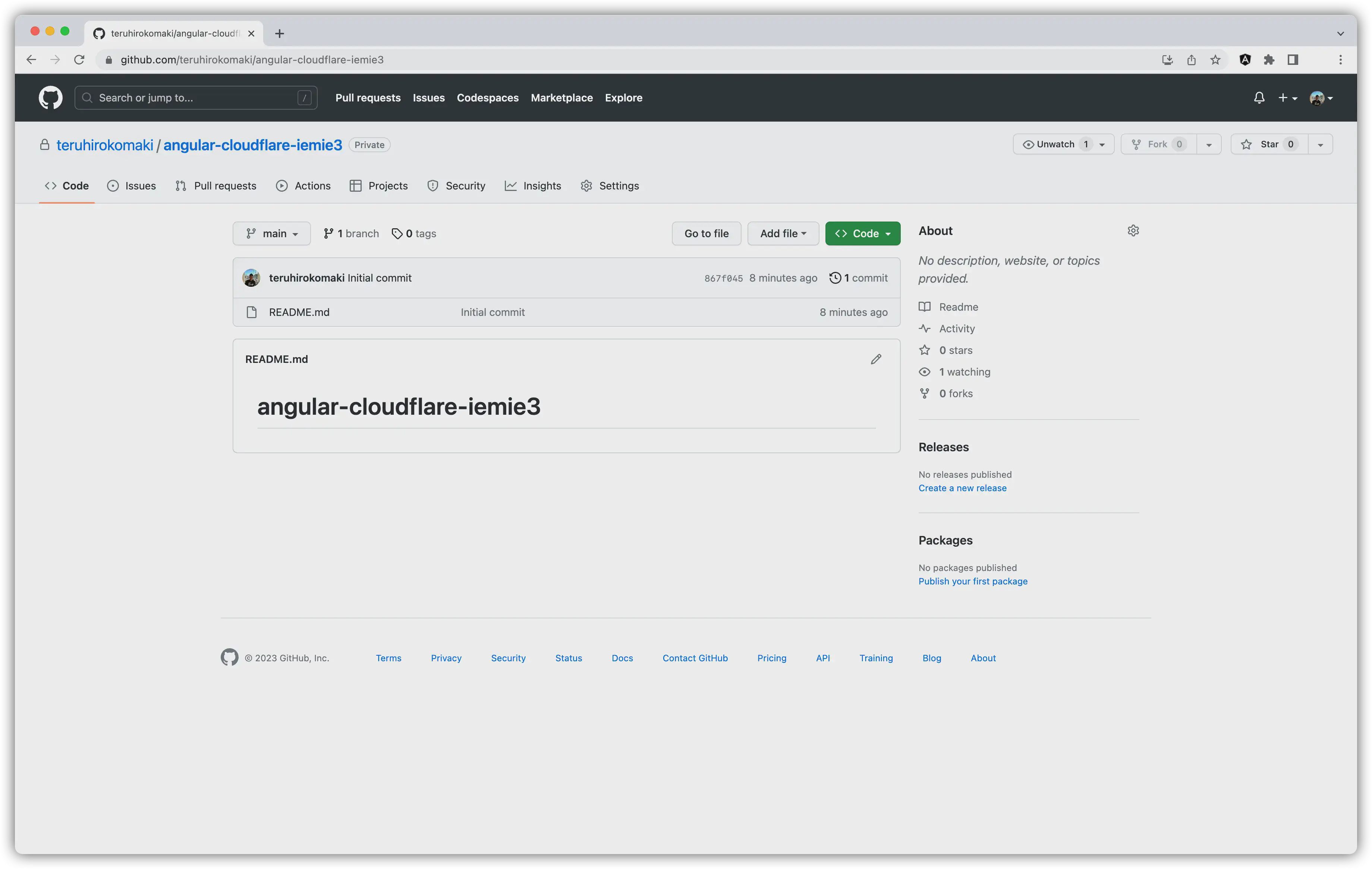Click the install app icon in address bar
The image size is (1372, 869).
[1167, 59]
